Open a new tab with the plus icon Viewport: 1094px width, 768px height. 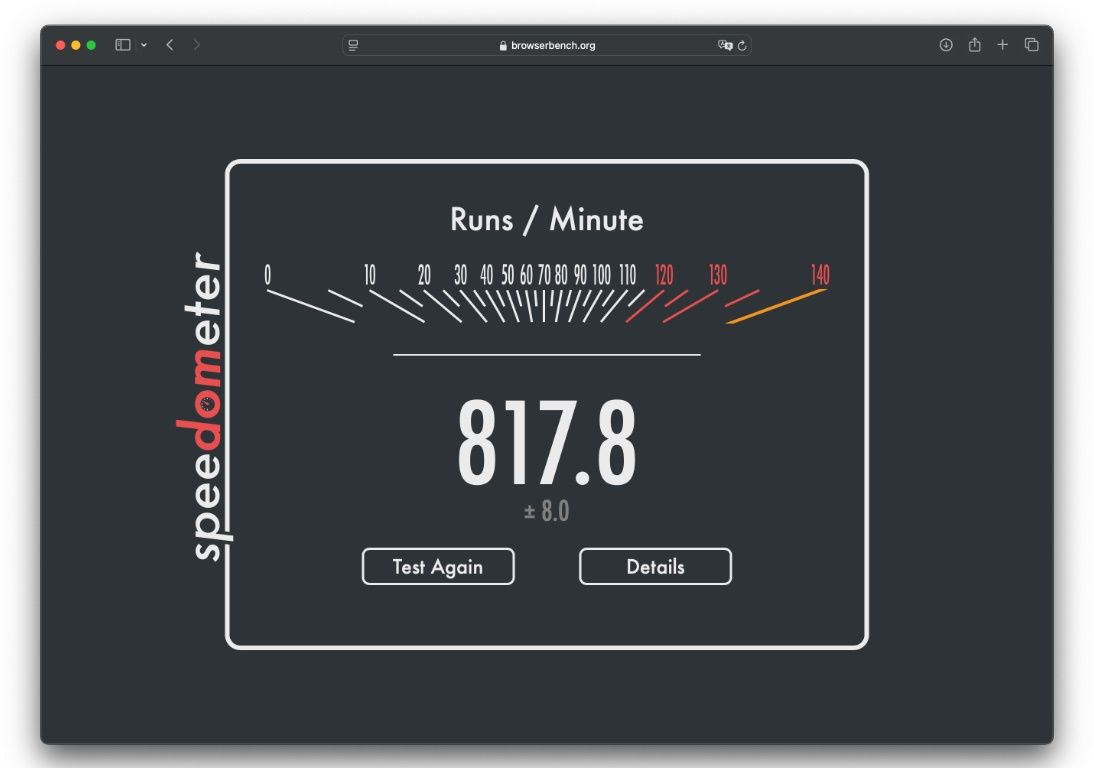[1003, 45]
